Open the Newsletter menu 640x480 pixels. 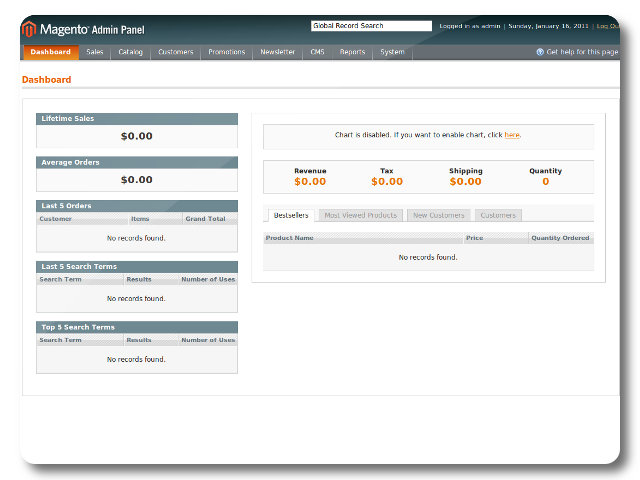(278, 52)
